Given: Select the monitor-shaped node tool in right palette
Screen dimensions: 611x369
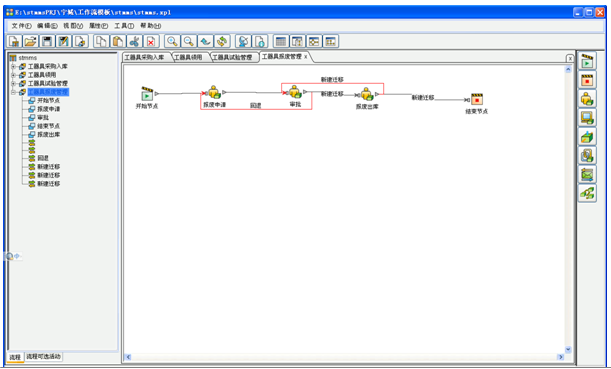Looking at the screenshot, I should click(587, 117).
